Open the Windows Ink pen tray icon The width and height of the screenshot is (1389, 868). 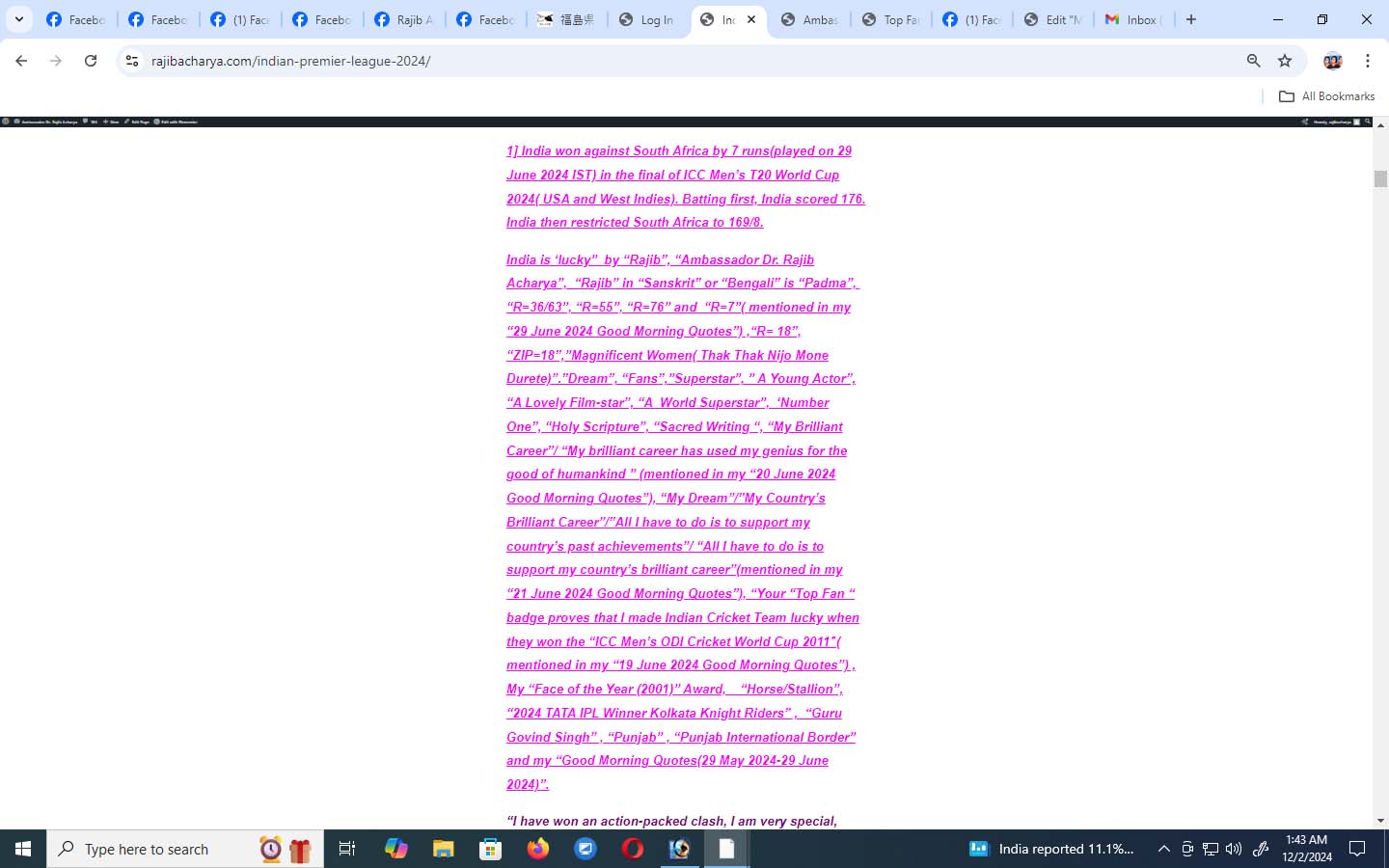(1261, 849)
